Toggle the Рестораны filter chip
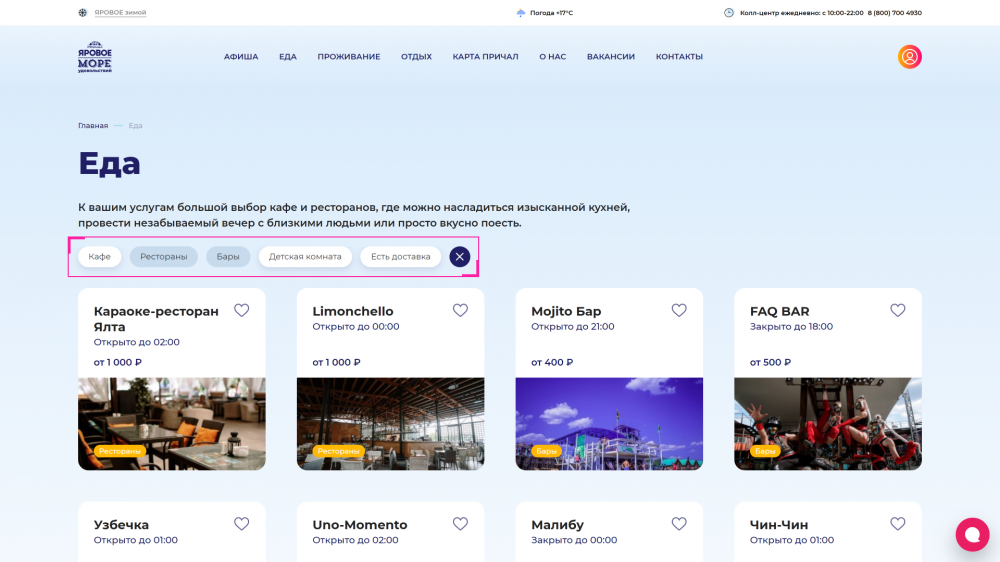 click(x=164, y=257)
